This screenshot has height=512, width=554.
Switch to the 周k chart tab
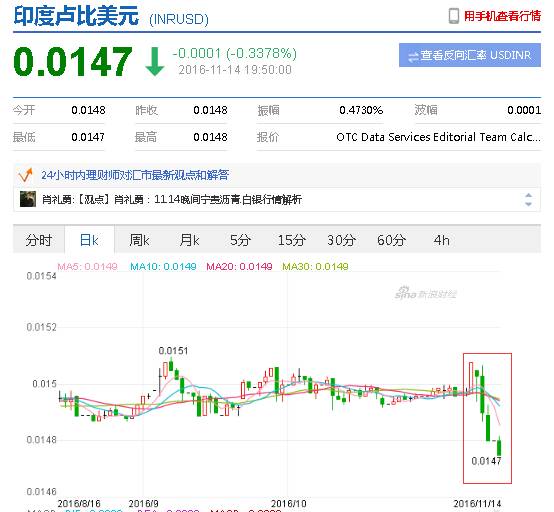[140, 240]
